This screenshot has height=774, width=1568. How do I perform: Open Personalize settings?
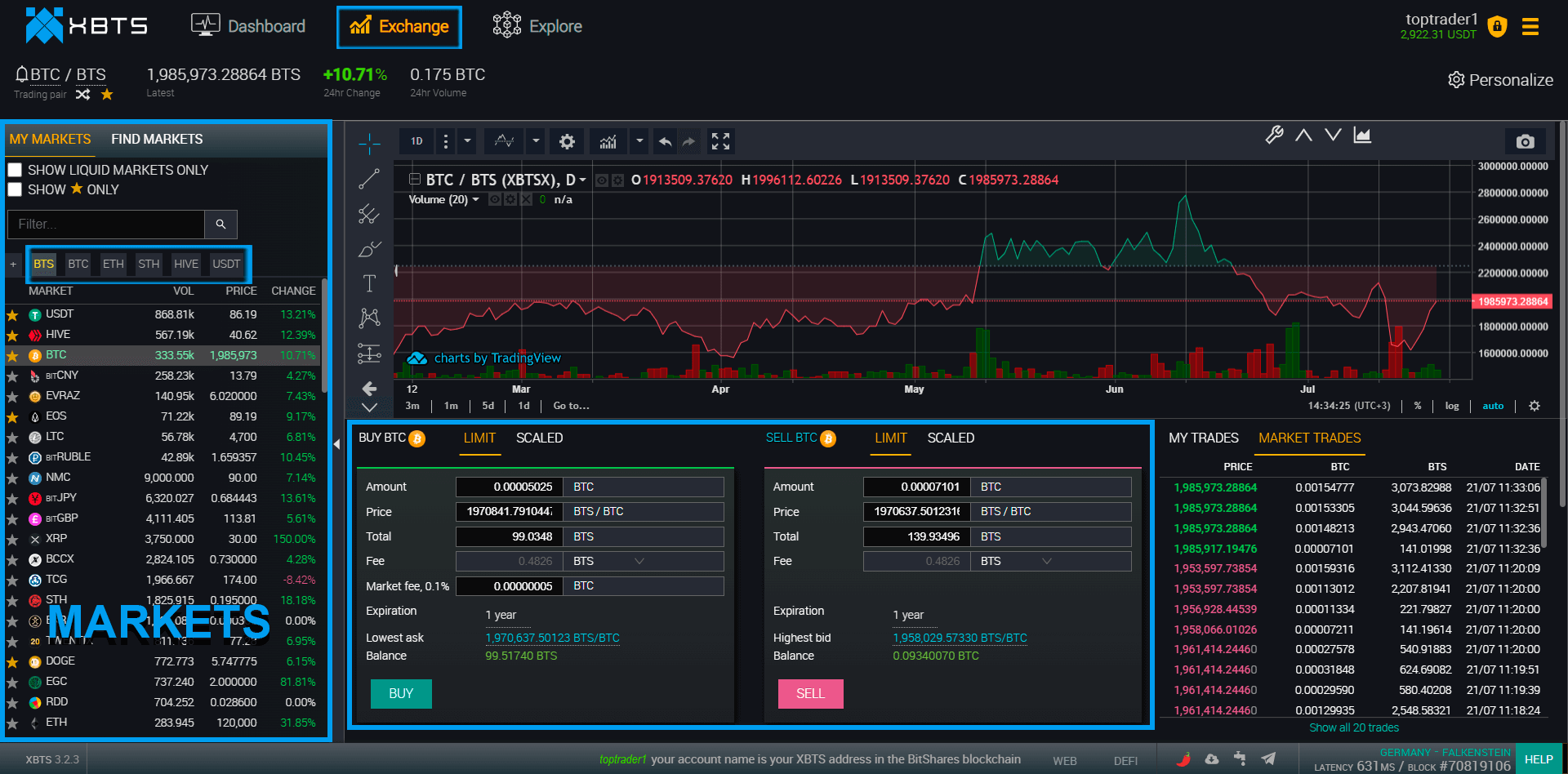click(x=1500, y=80)
